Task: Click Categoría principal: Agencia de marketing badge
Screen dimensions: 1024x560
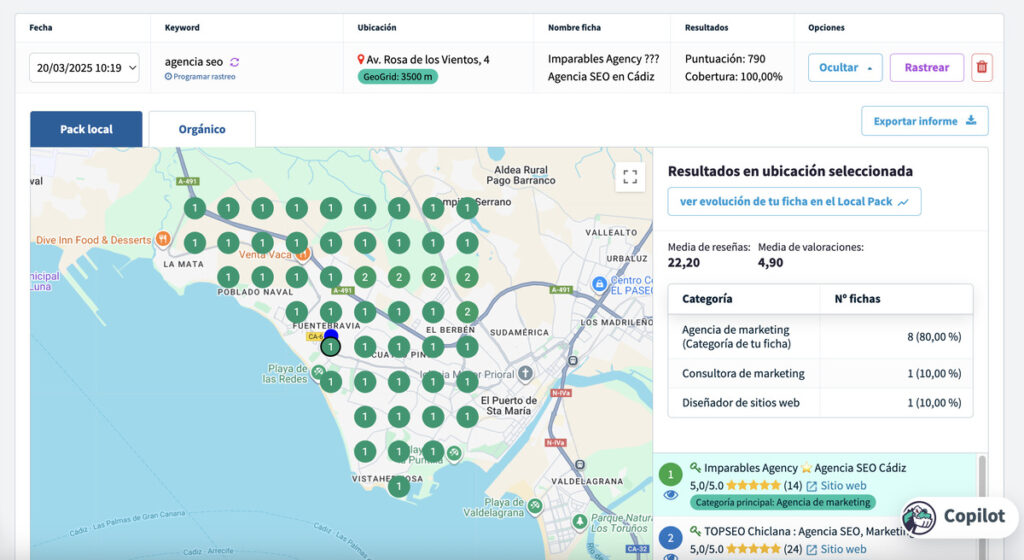Action: [782, 502]
